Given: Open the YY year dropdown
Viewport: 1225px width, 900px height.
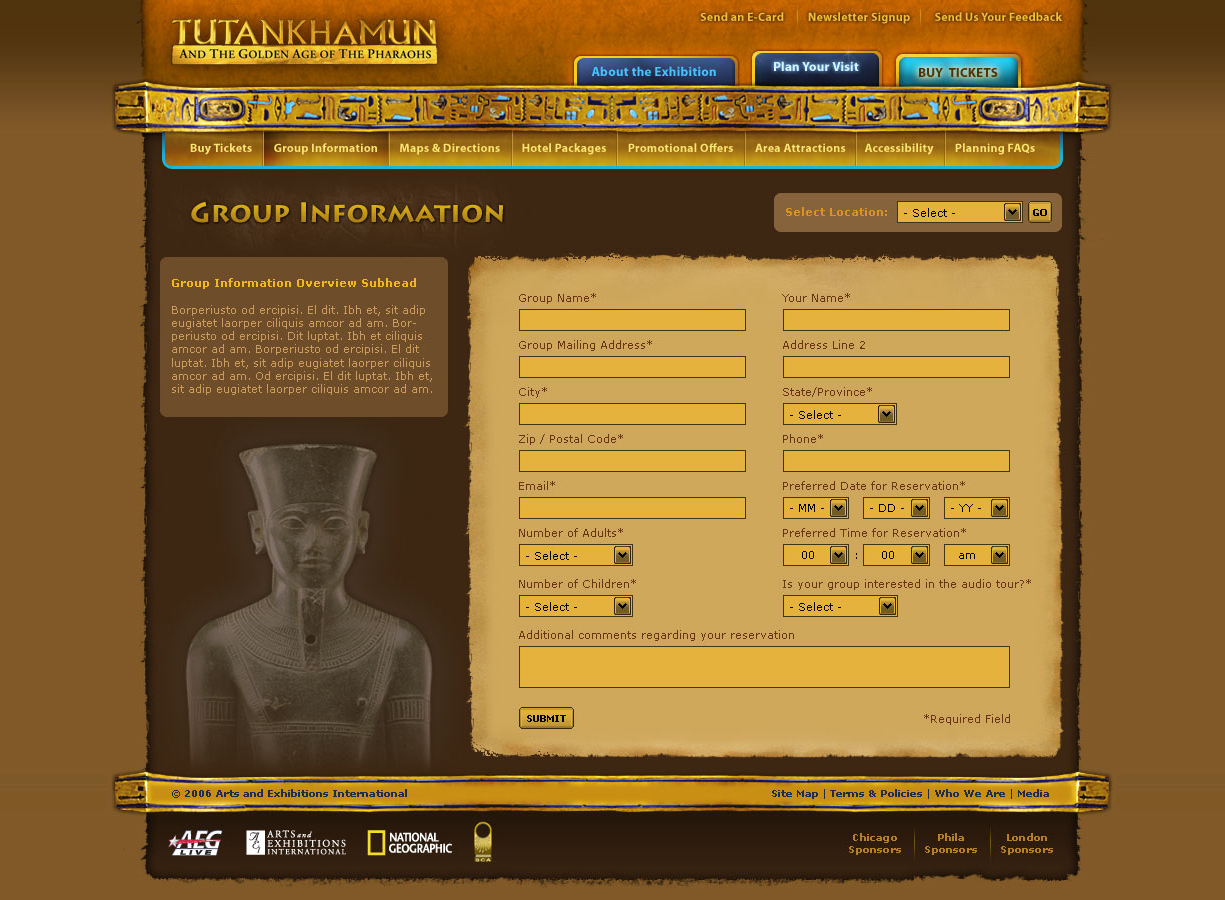Looking at the screenshot, I should pyautogui.click(x=977, y=508).
